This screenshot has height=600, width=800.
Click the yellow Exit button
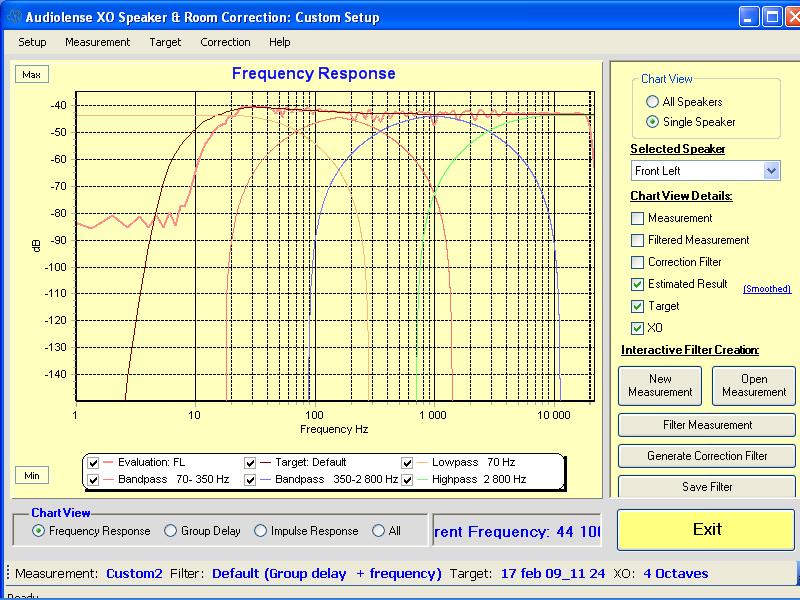click(x=707, y=530)
